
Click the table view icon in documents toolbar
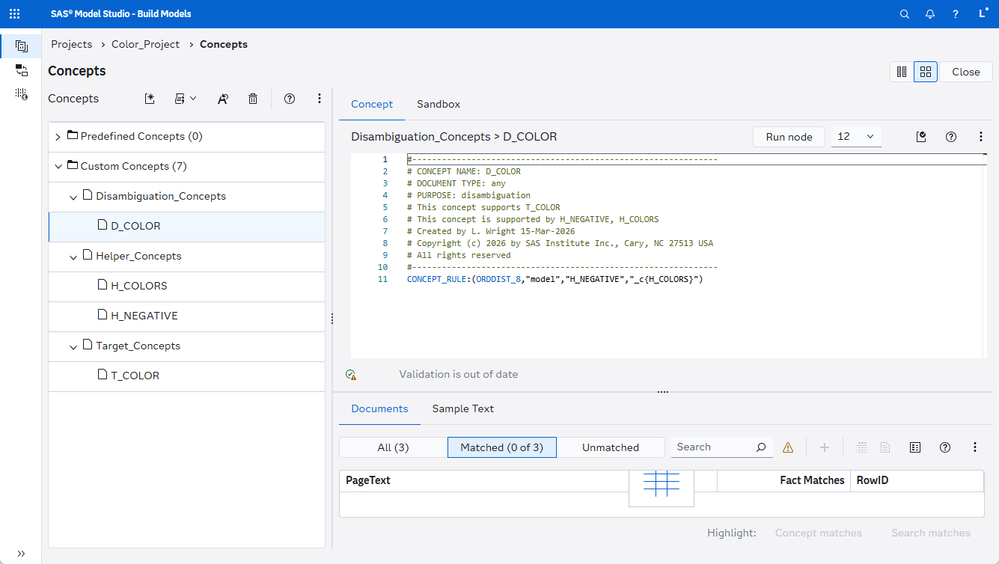[861, 447]
